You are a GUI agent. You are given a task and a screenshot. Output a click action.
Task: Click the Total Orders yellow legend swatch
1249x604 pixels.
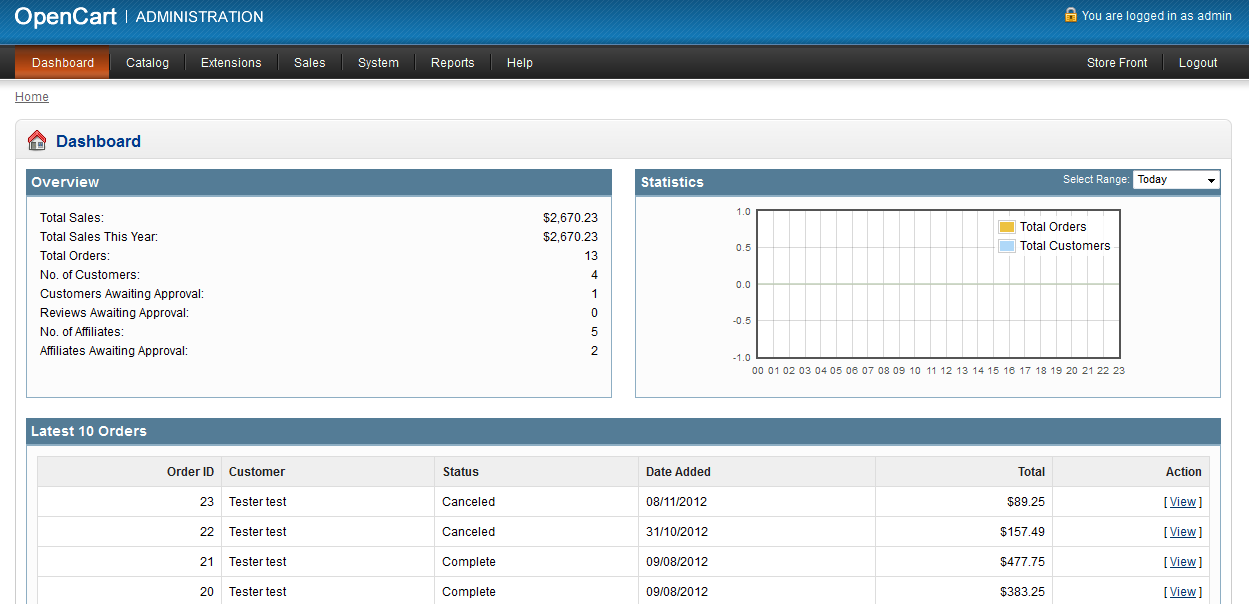point(1007,227)
